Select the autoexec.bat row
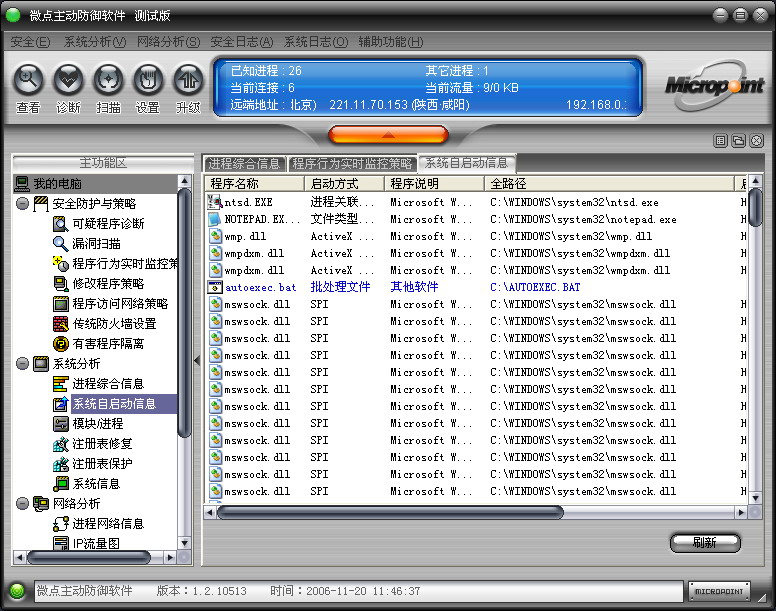The height and width of the screenshot is (611, 776). click(475, 287)
